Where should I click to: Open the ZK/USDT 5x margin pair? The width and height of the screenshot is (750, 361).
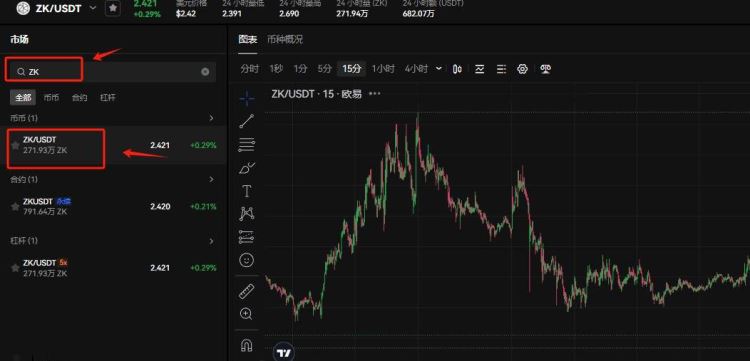click(113, 268)
